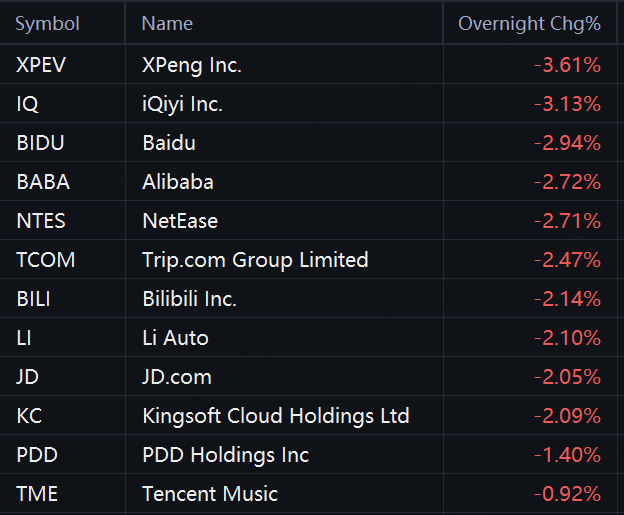The height and width of the screenshot is (515, 624).
Task: Select the JD.com entry
Action: click(177, 377)
